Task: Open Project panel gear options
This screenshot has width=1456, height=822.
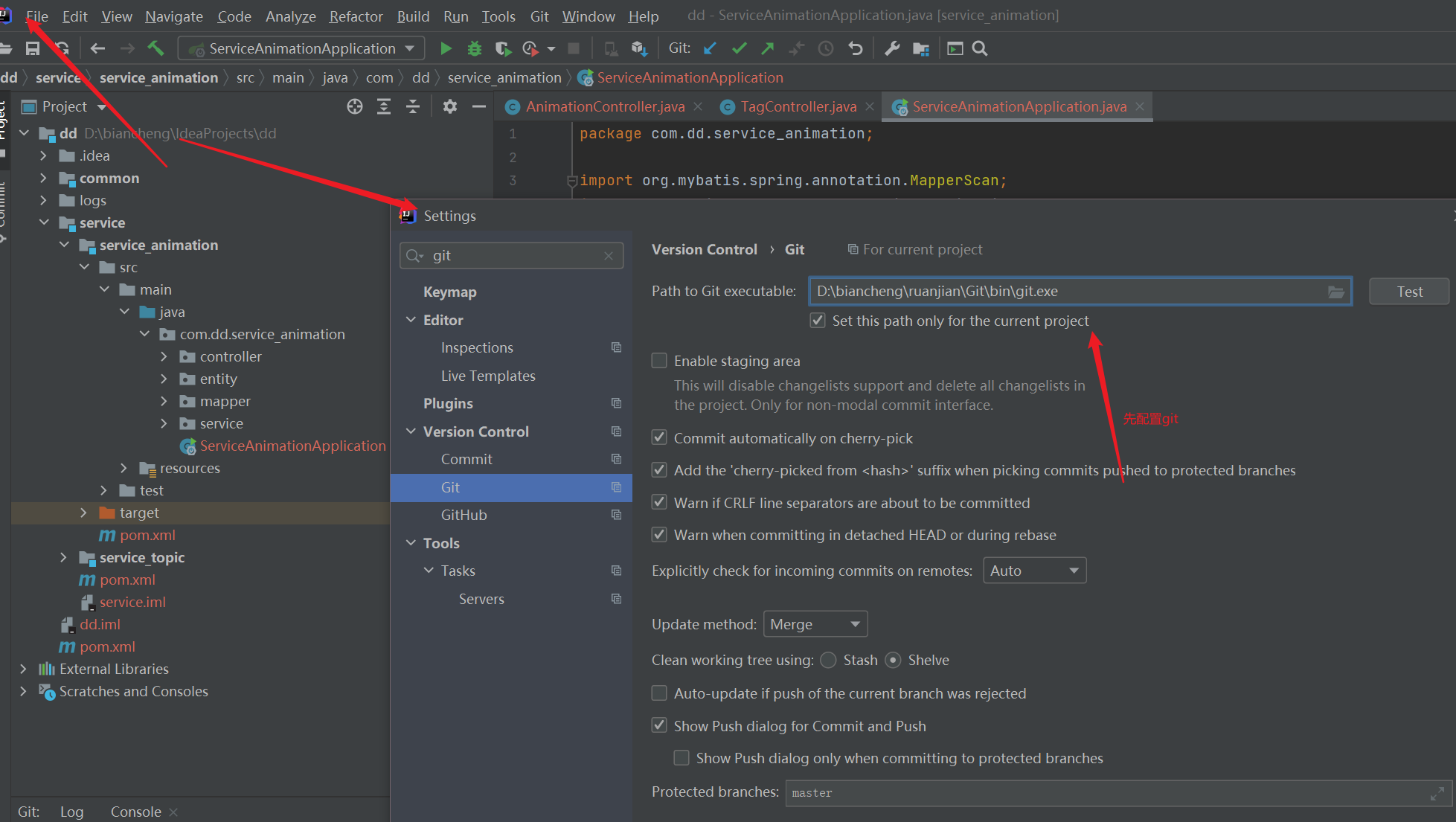Action: pos(449,107)
